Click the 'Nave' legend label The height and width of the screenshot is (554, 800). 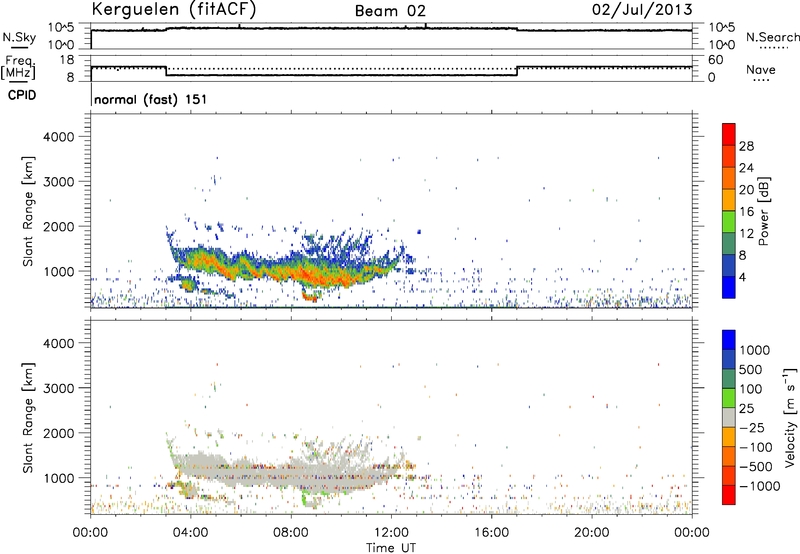coord(761,69)
